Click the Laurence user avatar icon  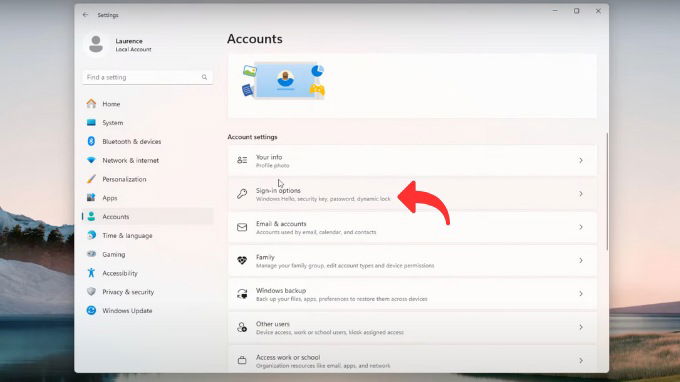click(x=96, y=44)
